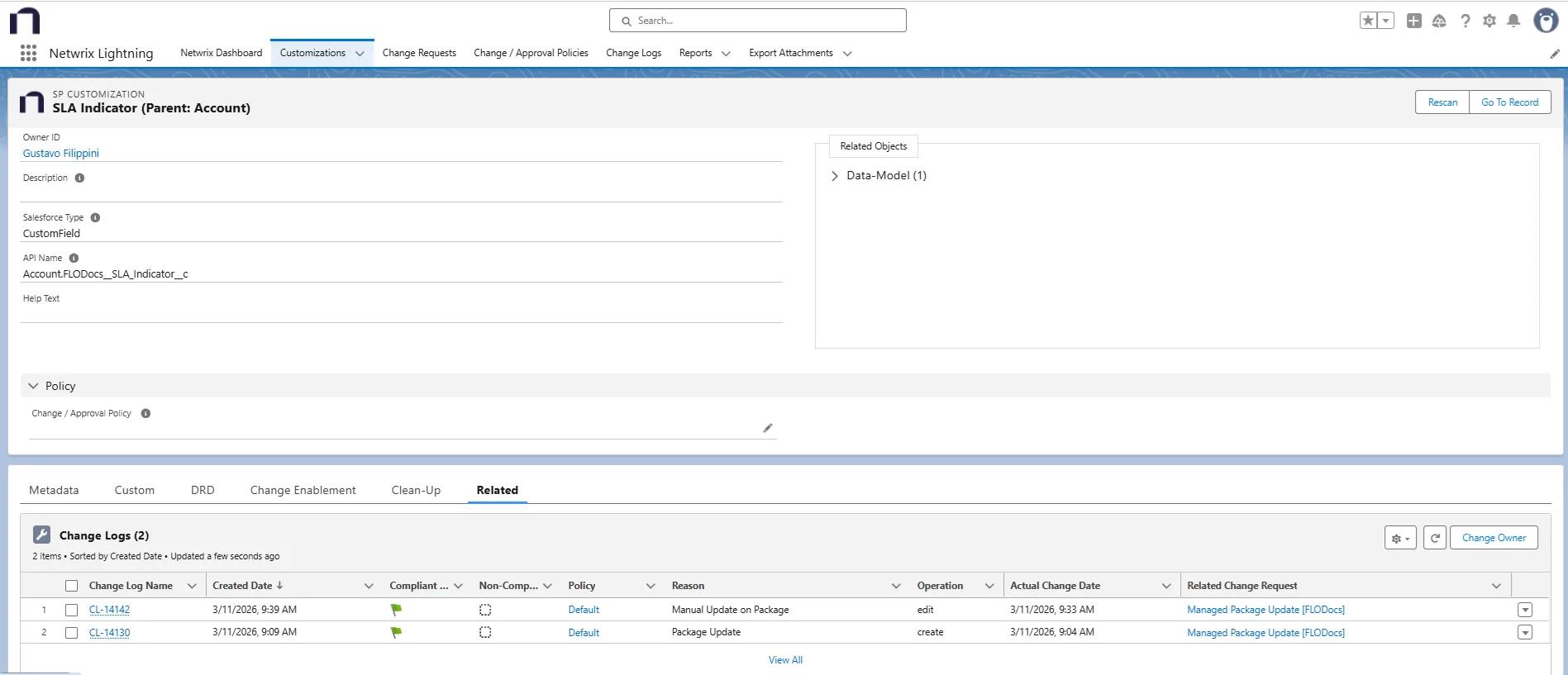The height and width of the screenshot is (675, 1568).
Task: Click the global Search field
Action: (758, 21)
